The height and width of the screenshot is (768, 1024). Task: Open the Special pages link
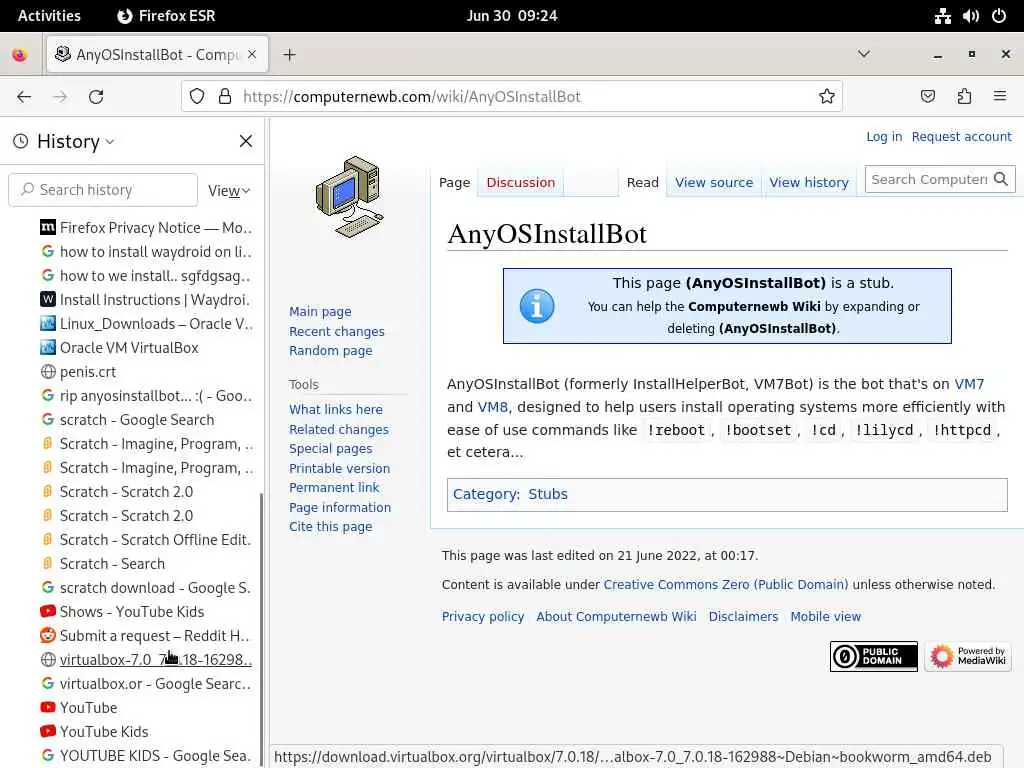point(330,449)
